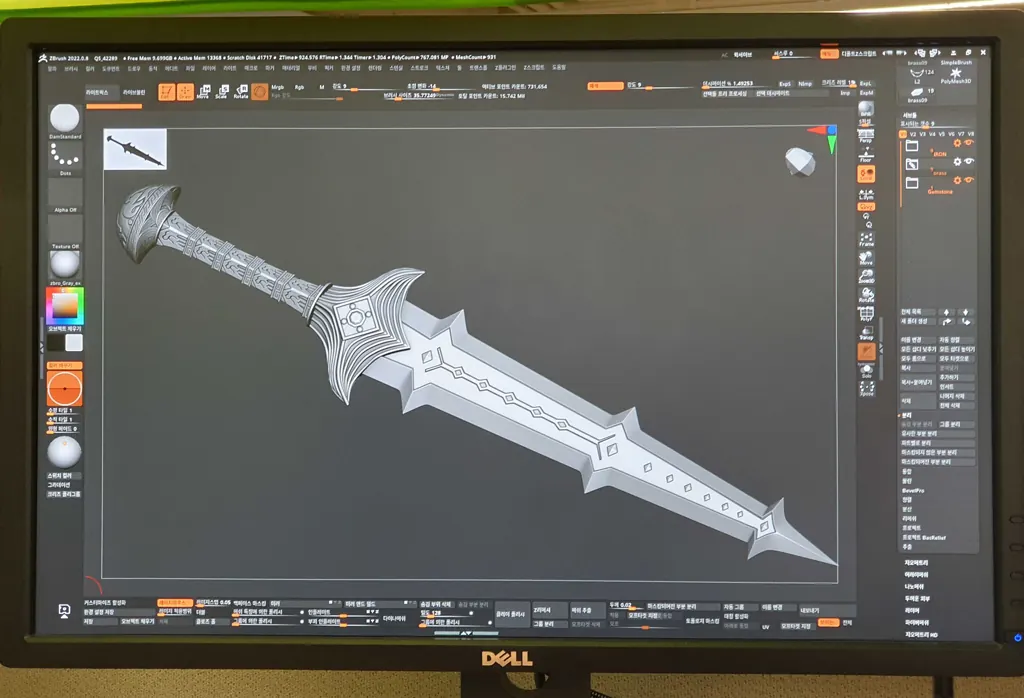Open settings gear for IRON folder

[957, 143]
